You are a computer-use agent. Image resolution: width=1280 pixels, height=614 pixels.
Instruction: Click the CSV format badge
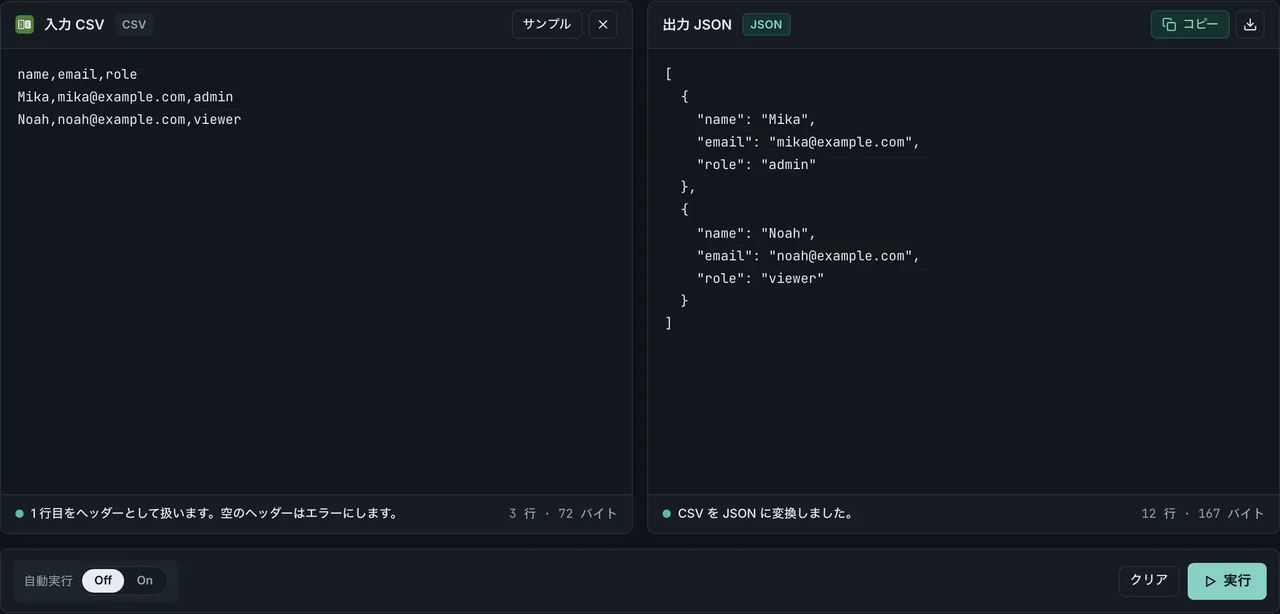[x=134, y=24]
